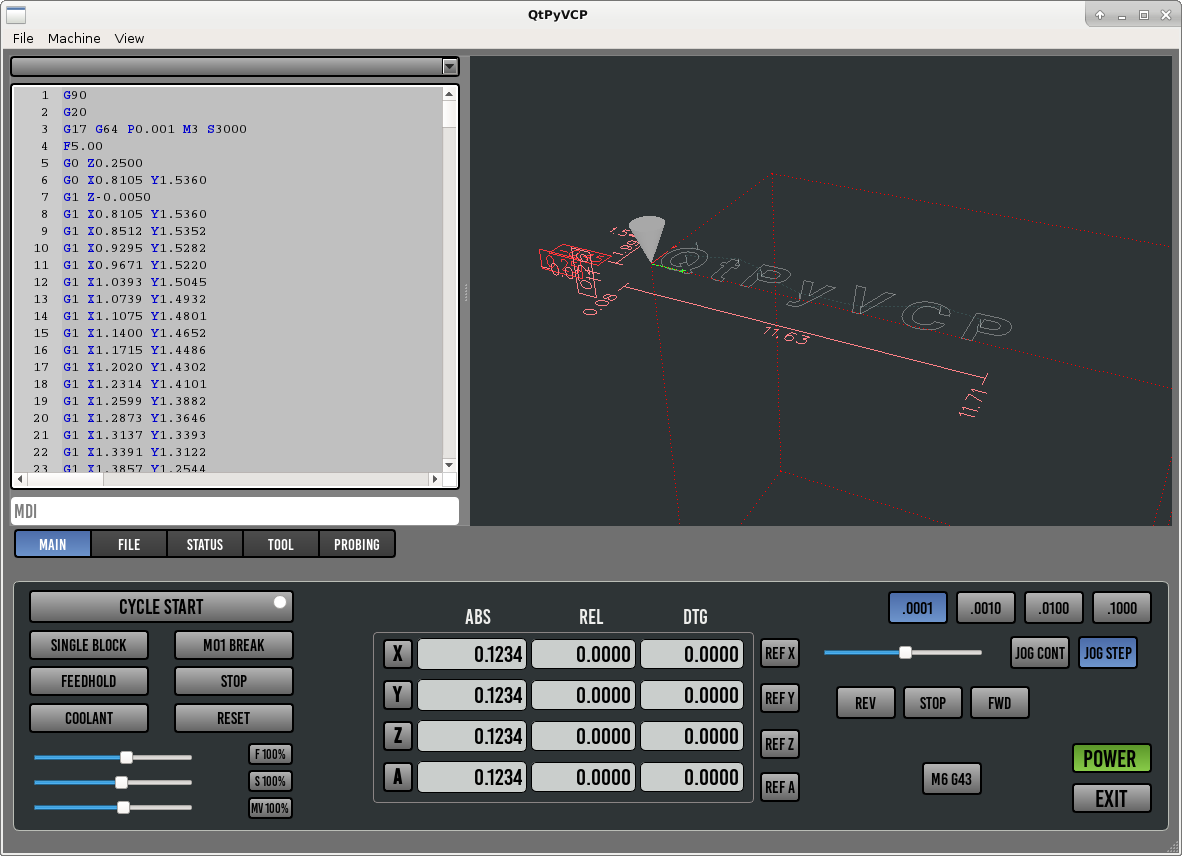Reset feed override with F 100% button

(270, 754)
